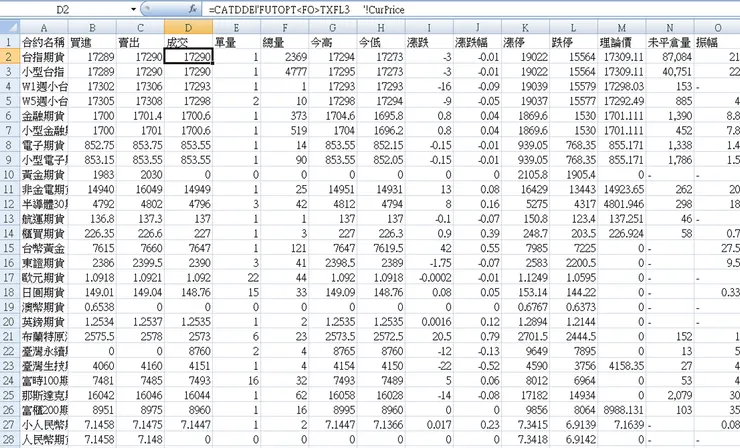Select column M header

(622, 28)
